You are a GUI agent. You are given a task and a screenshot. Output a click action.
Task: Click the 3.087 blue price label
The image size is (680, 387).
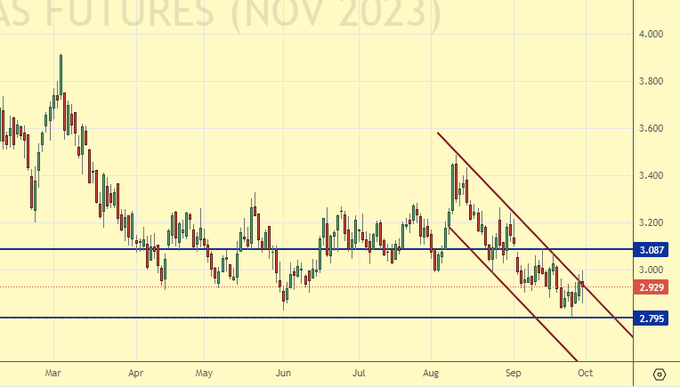[x=651, y=250]
